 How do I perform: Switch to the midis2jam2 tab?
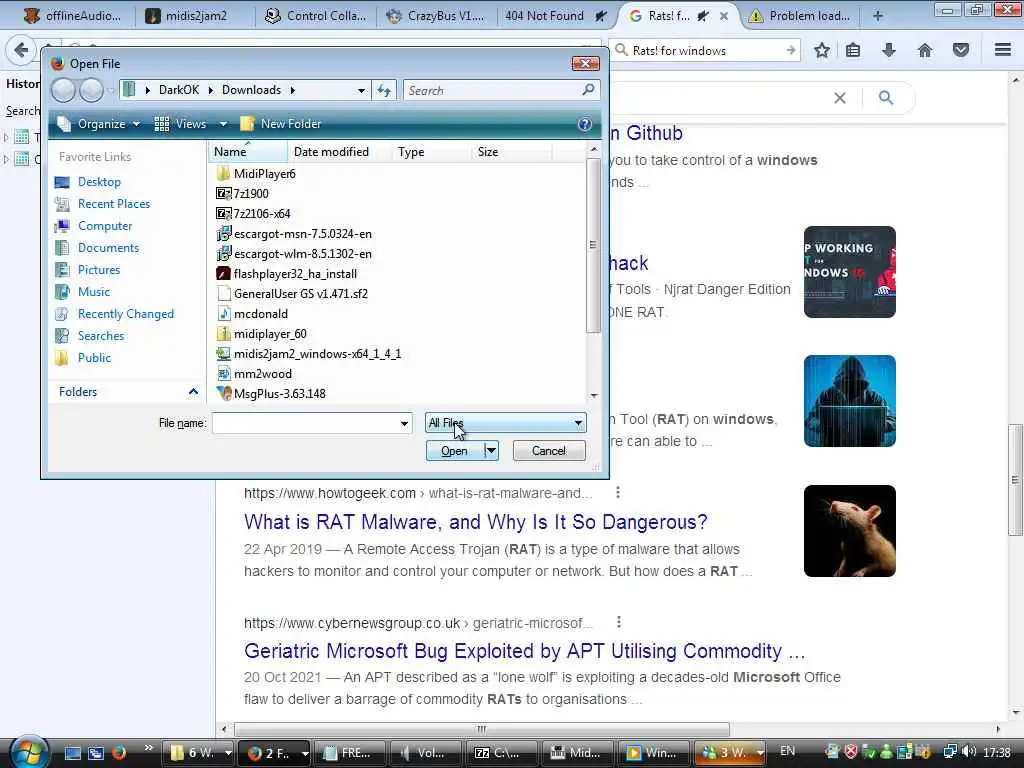click(194, 16)
